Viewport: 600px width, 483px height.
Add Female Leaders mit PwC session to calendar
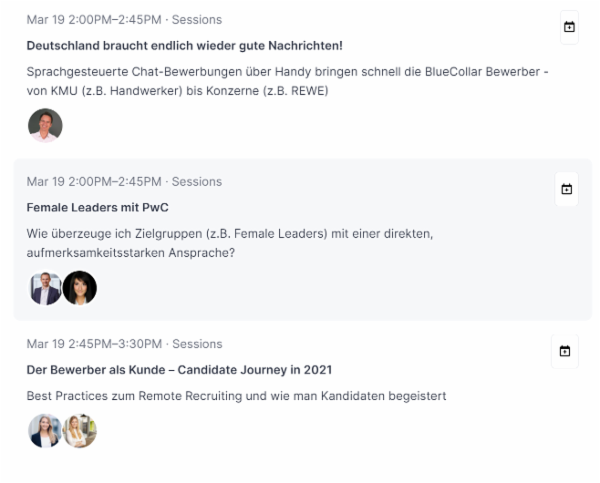coord(566,189)
